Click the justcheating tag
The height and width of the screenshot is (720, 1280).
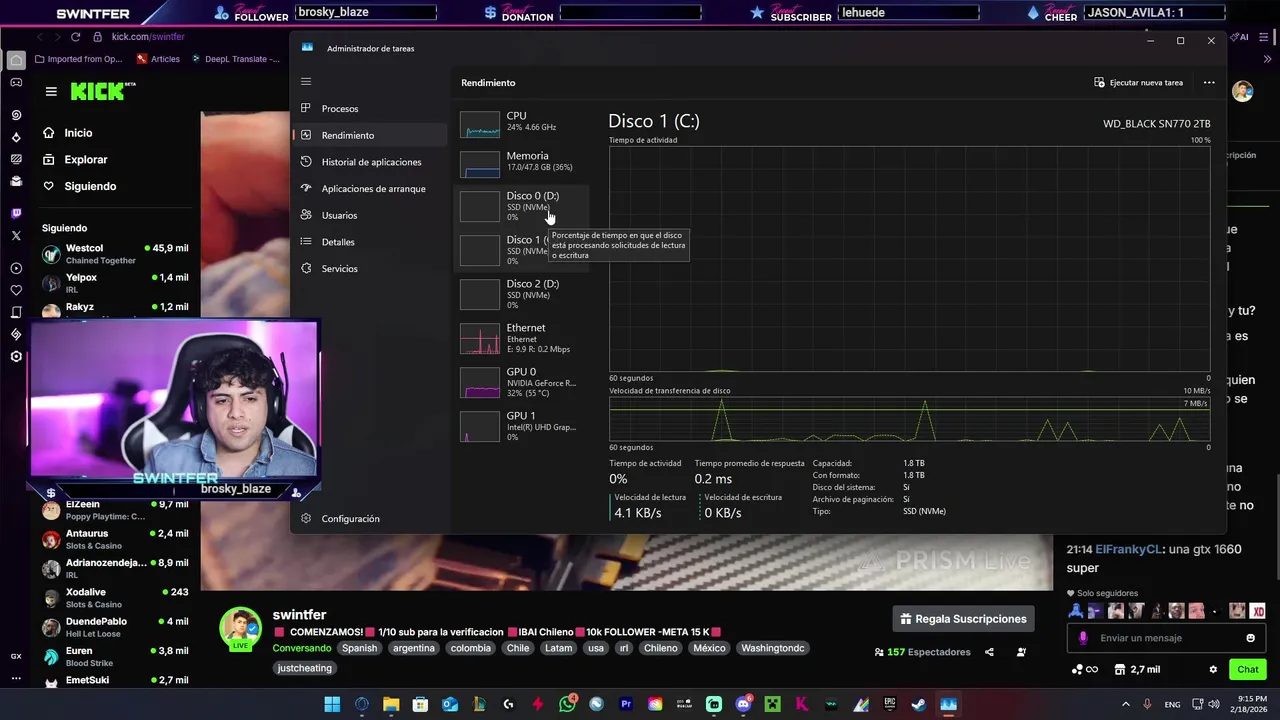click(304, 668)
